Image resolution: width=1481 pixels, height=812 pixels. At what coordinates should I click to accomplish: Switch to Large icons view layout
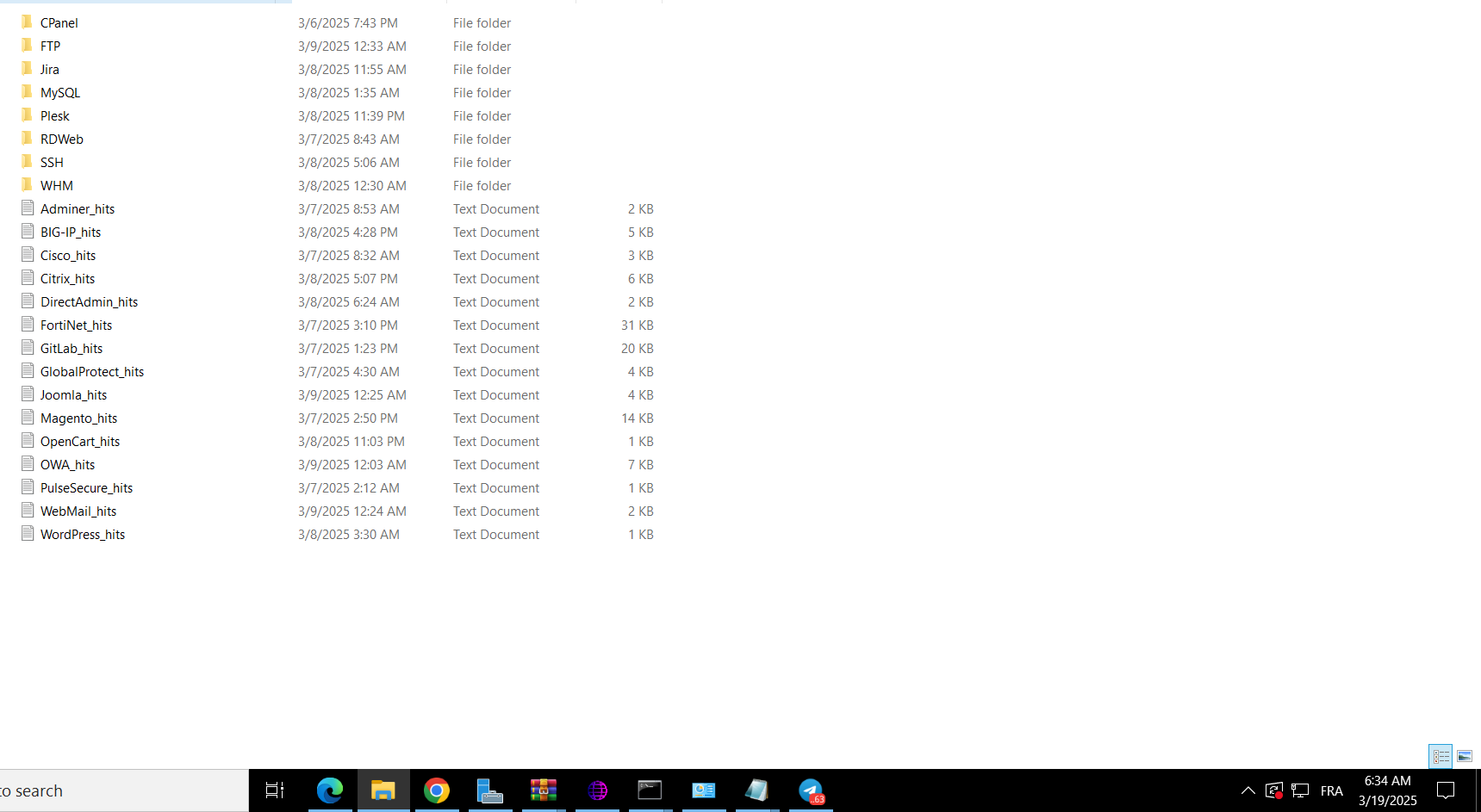pos(1465,756)
